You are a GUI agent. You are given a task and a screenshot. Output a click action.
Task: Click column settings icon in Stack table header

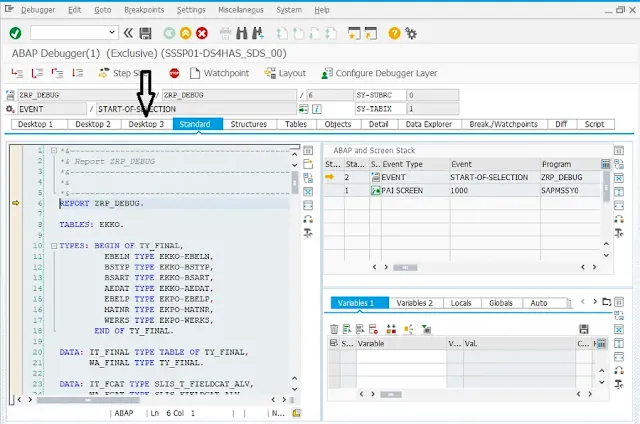point(605,164)
